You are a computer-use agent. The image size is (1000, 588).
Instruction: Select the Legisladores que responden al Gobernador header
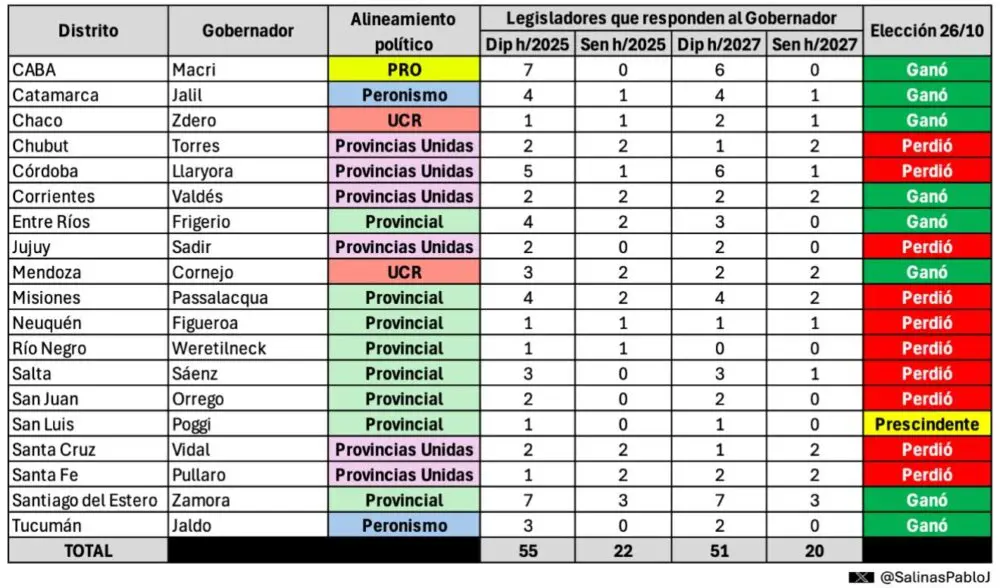tap(672, 18)
